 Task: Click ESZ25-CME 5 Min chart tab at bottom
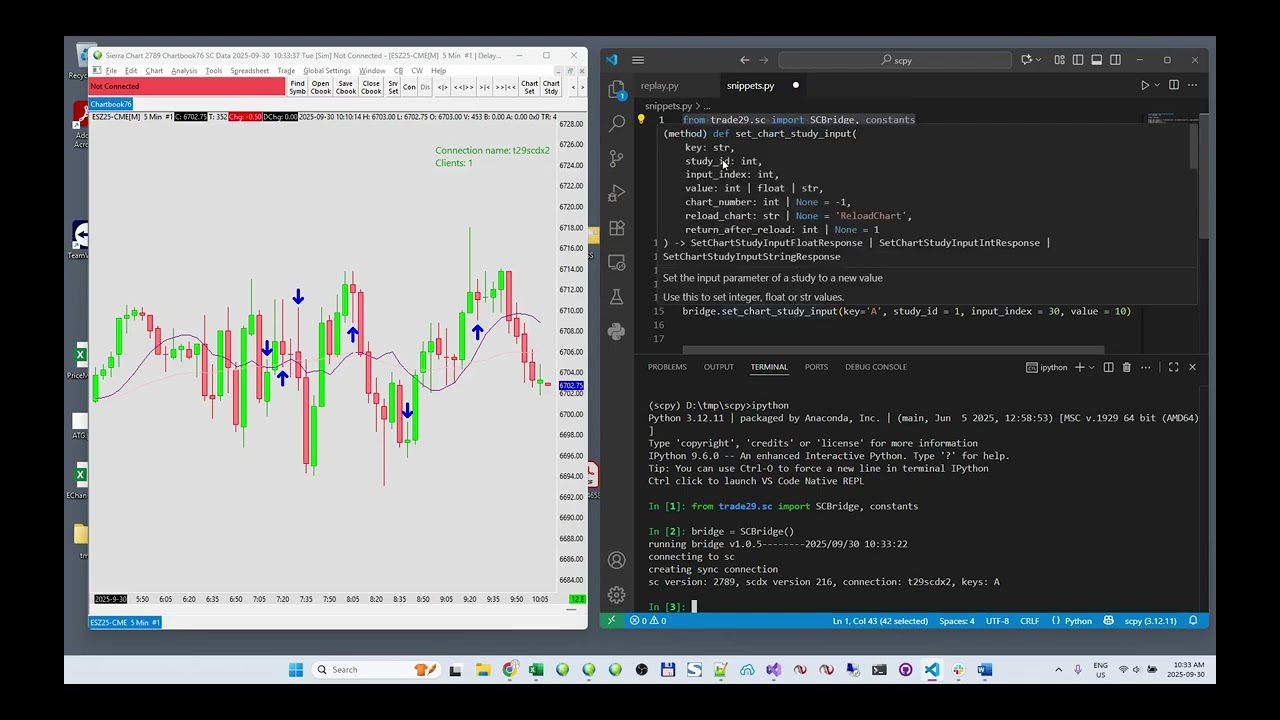pyautogui.click(x=125, y=622)
